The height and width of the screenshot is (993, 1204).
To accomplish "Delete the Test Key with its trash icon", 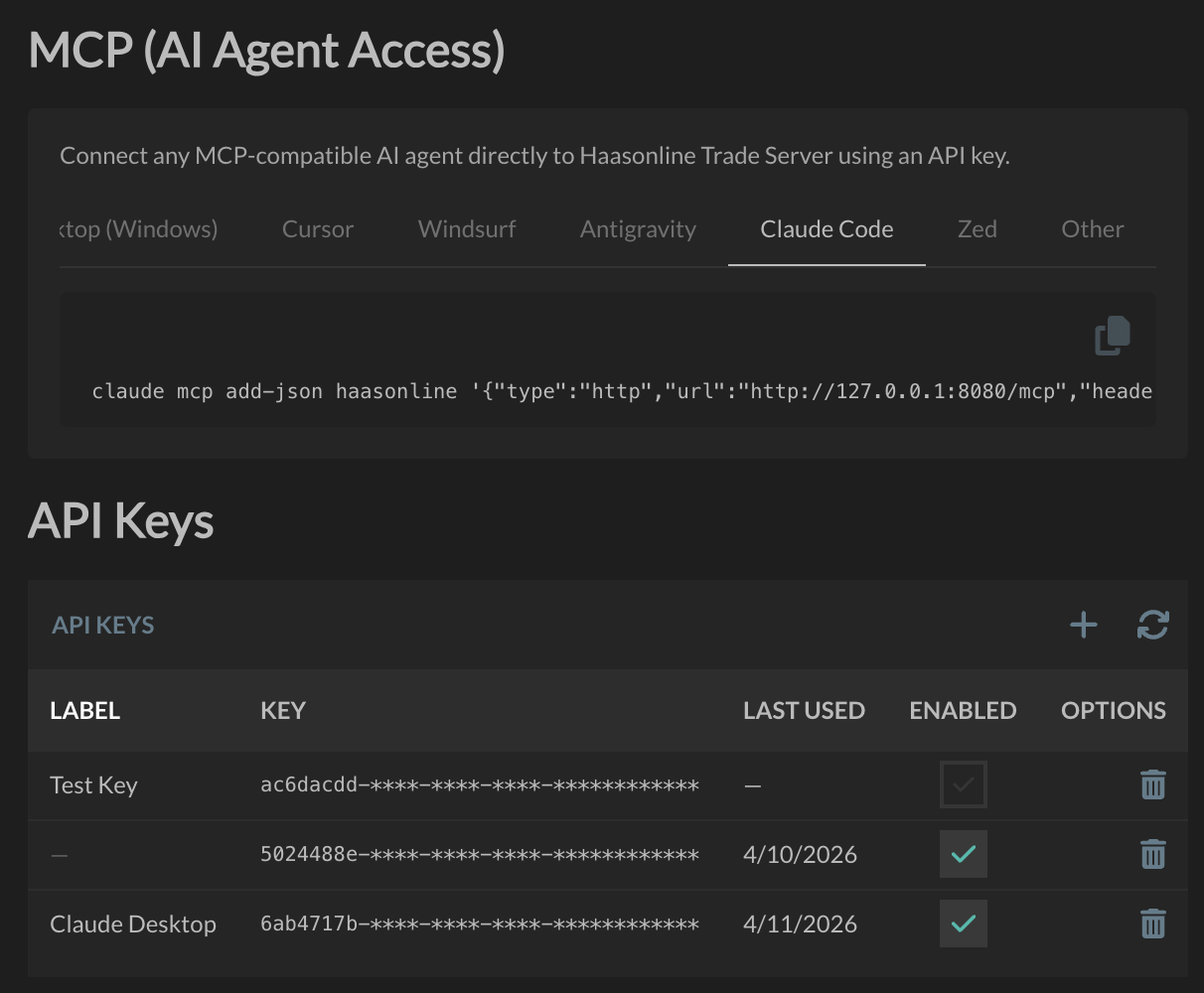I will 1152,784.
